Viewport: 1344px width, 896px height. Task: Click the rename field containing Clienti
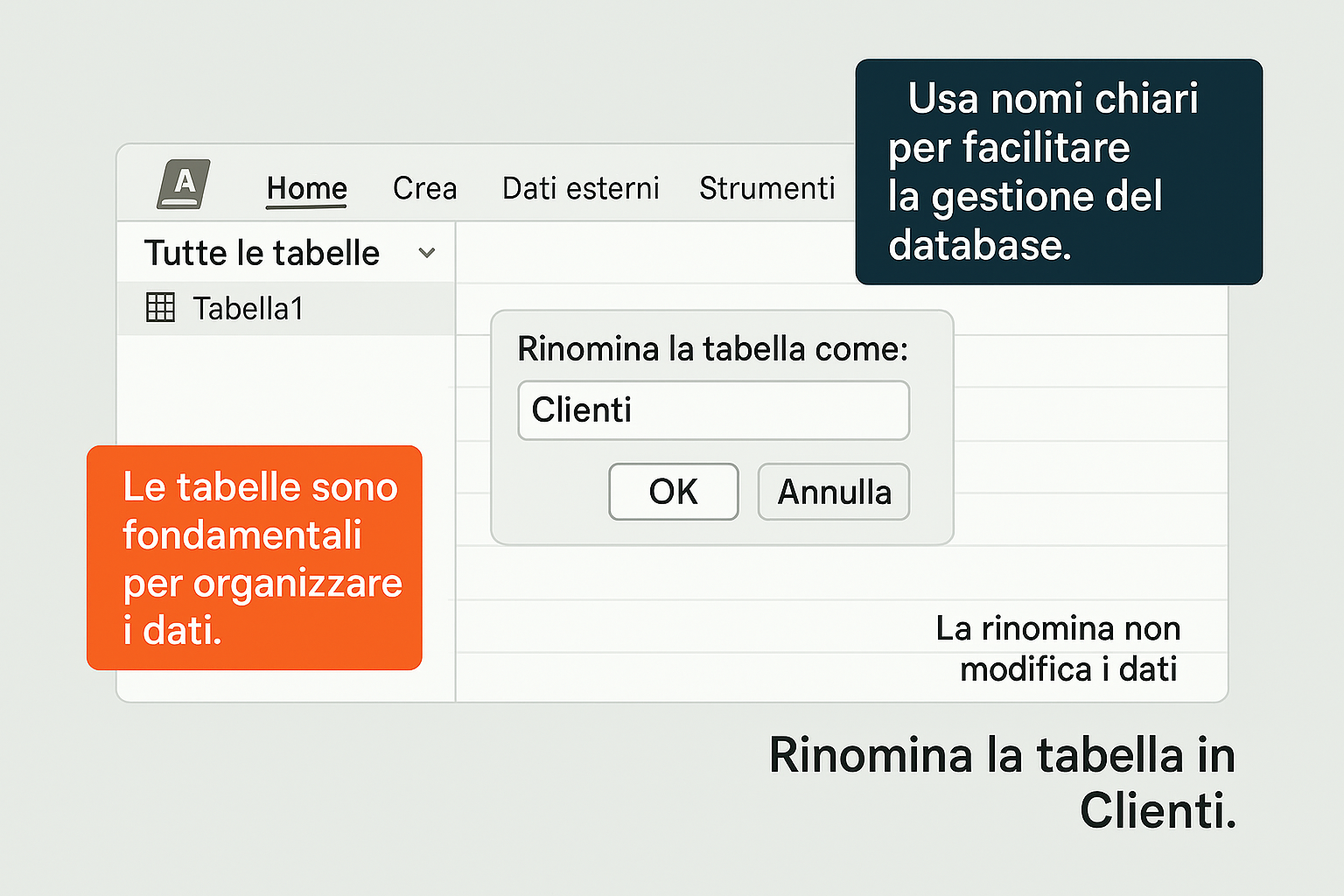(713, 410)
